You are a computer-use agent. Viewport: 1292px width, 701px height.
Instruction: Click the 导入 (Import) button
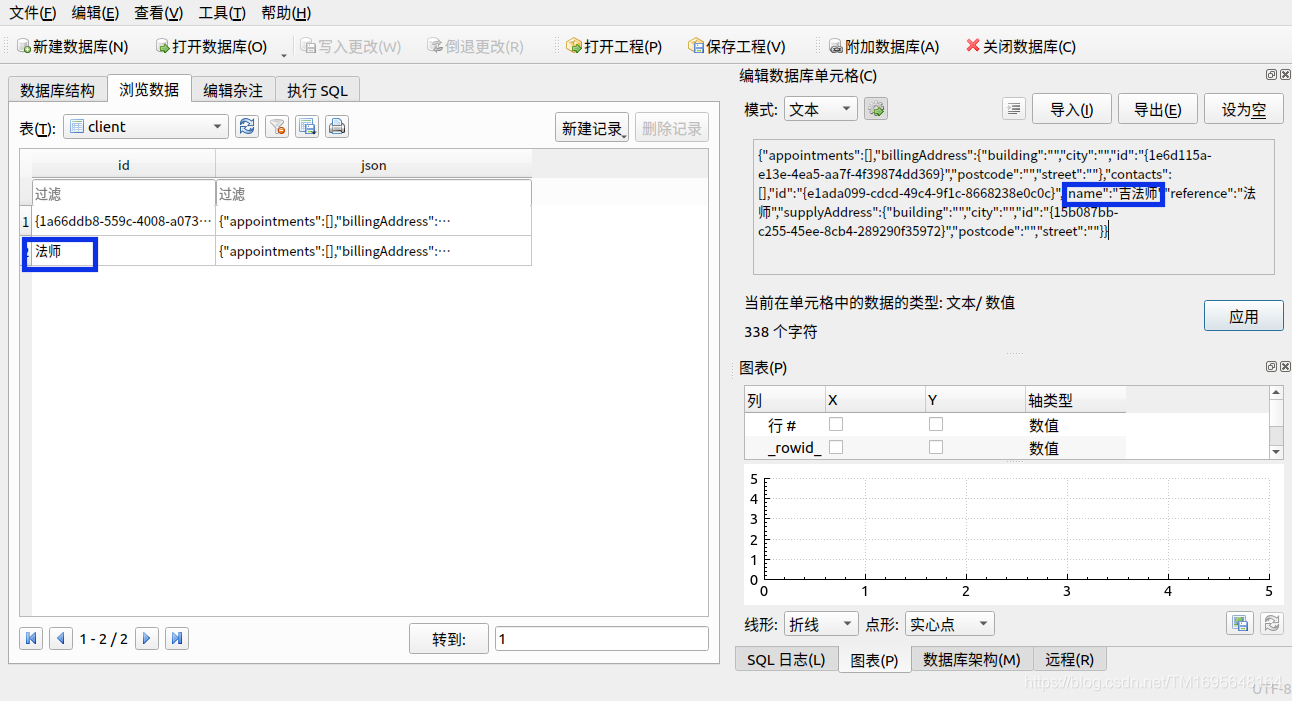[x=1071, y=110]
